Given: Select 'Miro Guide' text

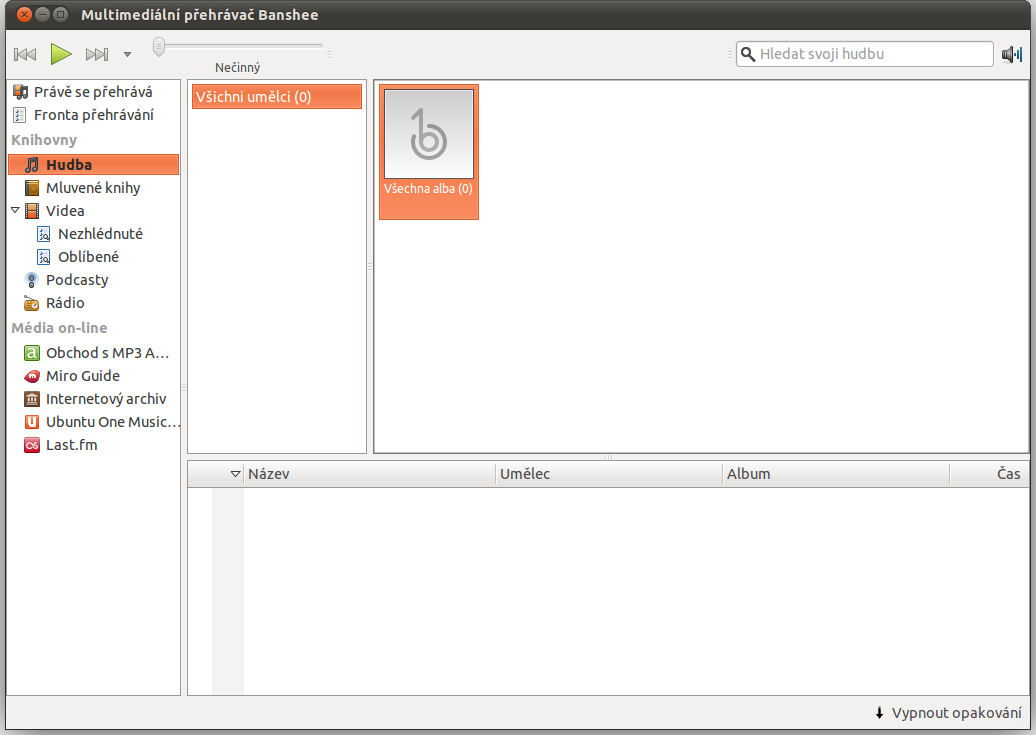Looking at the screenshot, I should tap(83, 376).
